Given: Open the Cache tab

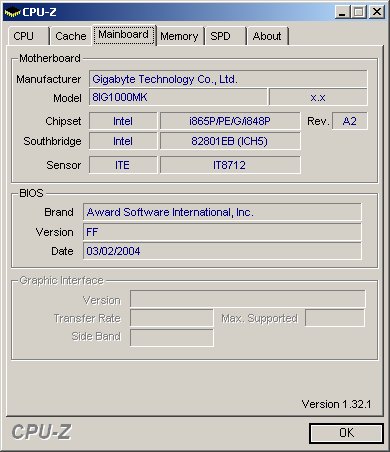Looking at the screenshot, I should pyautogui.click(x=70, y=36).
